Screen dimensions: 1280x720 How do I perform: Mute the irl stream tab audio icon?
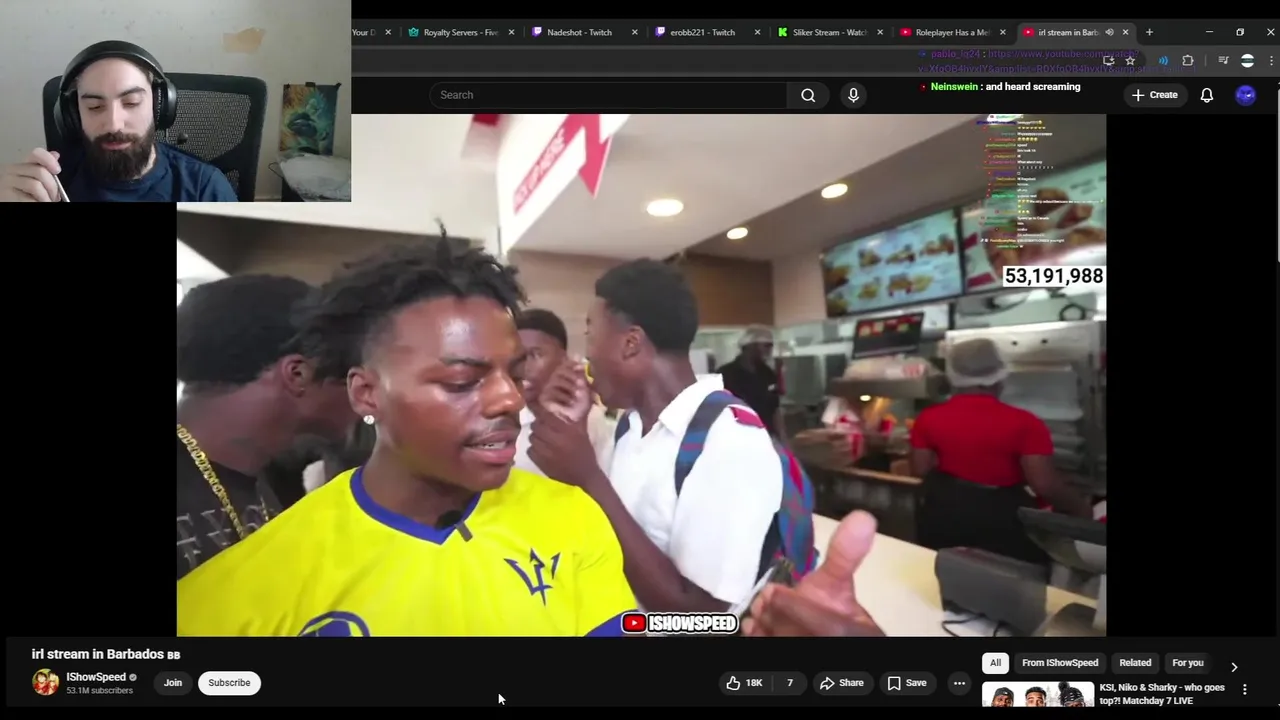pos(1109,32)
